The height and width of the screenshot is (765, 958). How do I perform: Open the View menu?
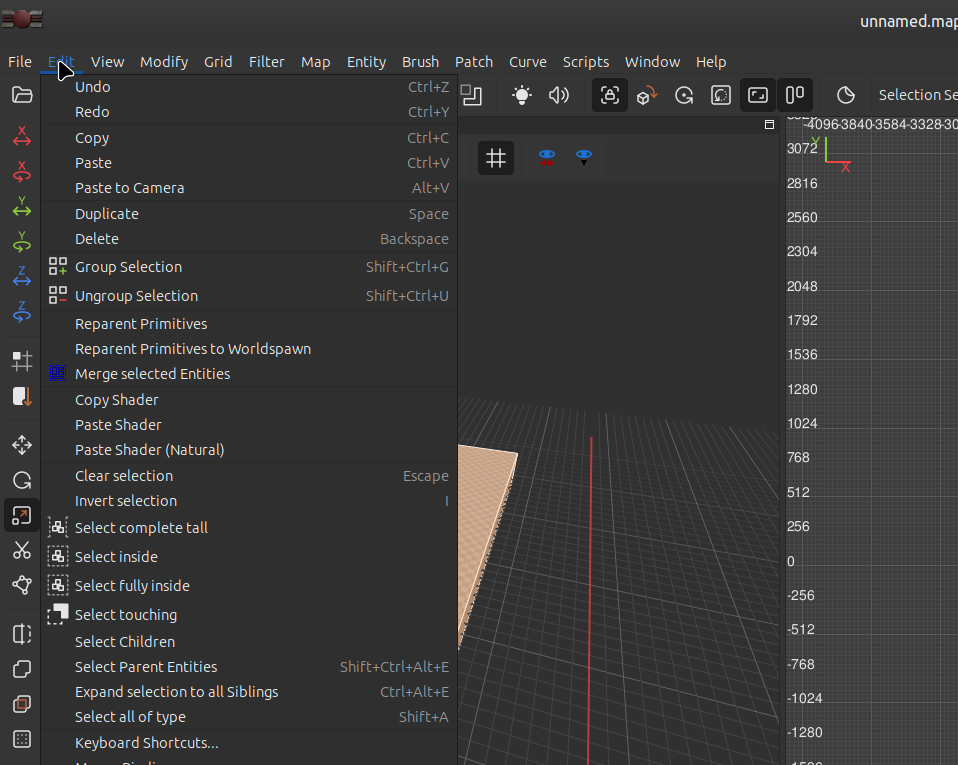[107, 62]
